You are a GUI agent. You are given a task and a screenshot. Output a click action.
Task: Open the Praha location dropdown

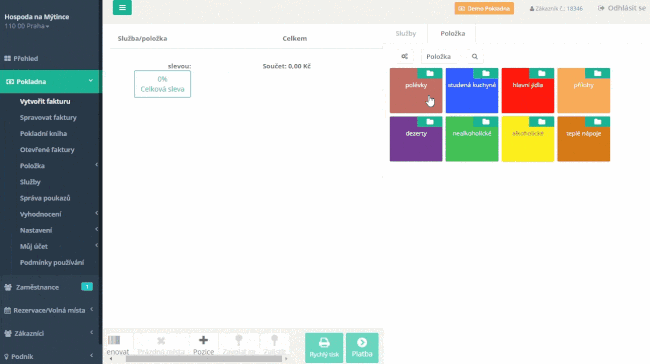27,26
